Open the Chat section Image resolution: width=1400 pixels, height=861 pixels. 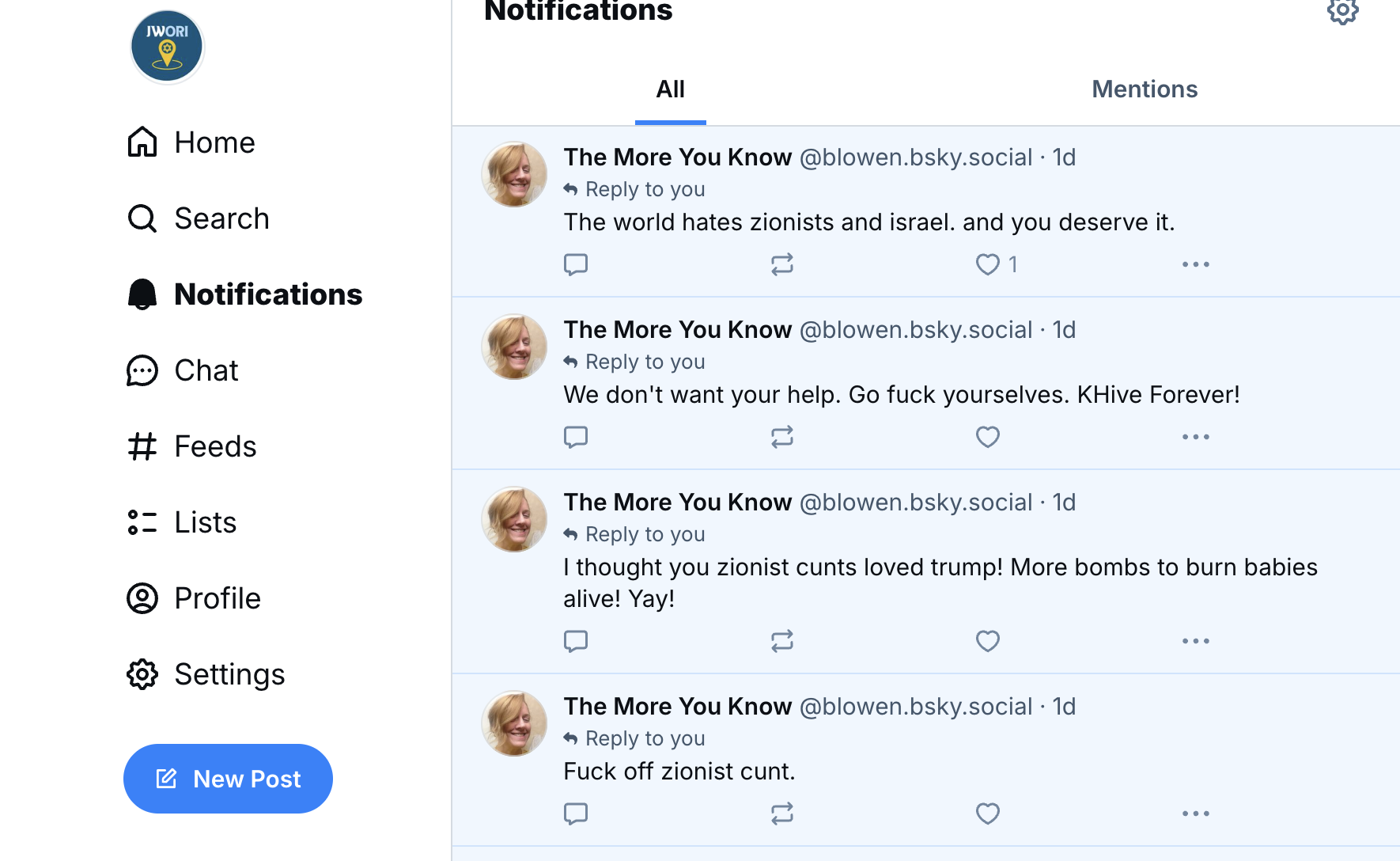[x=183, y=370]
